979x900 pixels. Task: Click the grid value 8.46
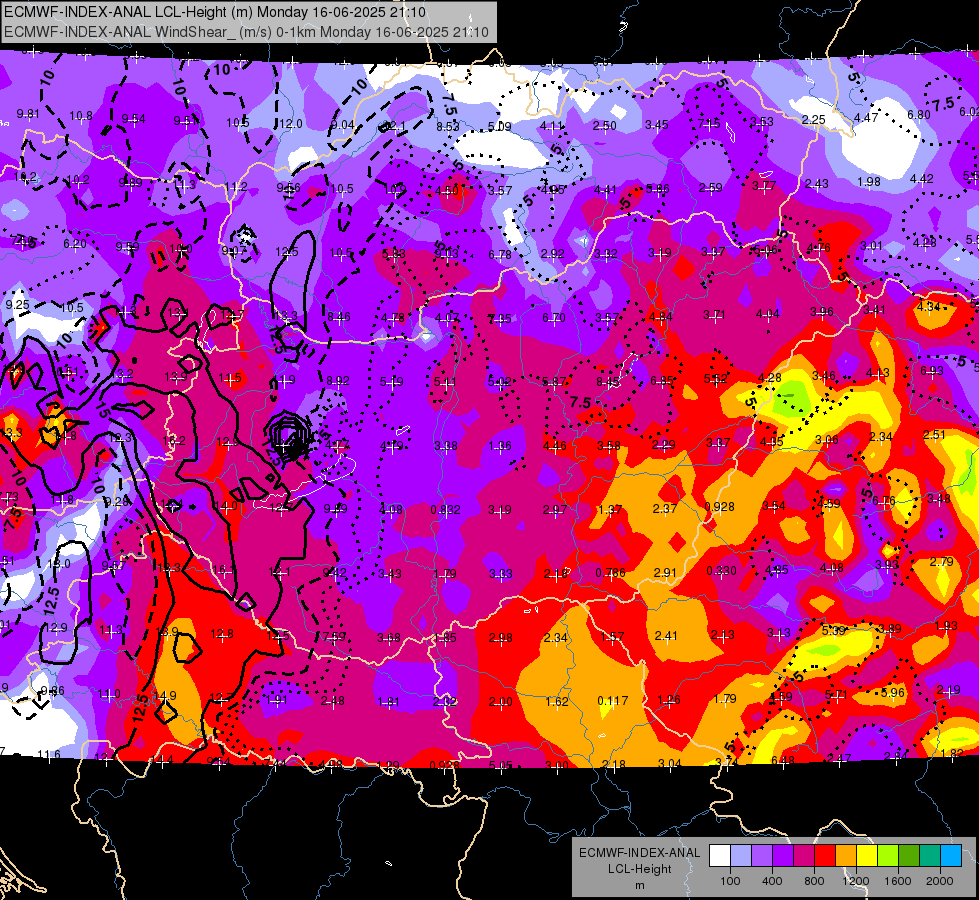(338, 317)
